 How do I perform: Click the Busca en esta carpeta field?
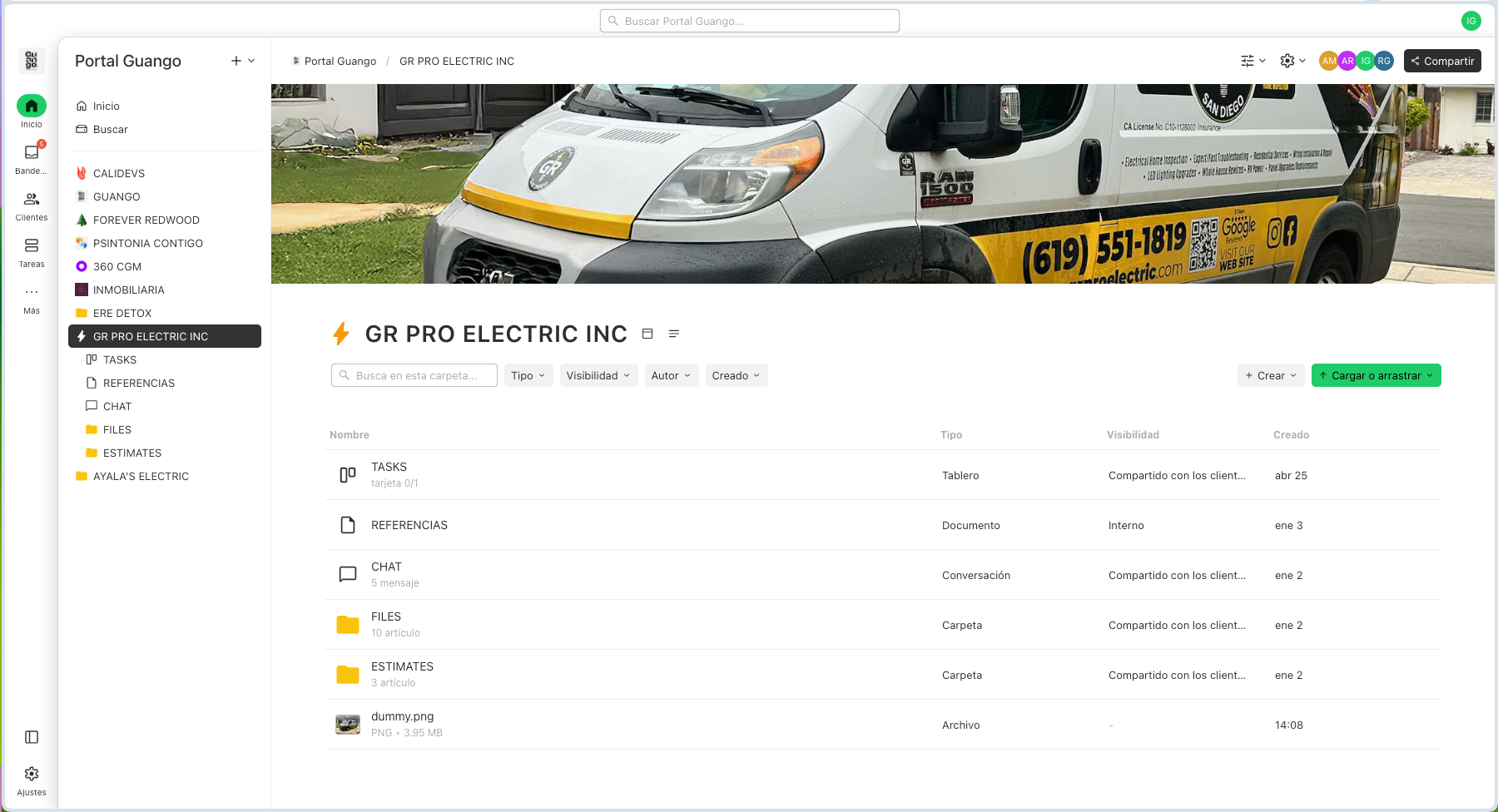[414, 375]
